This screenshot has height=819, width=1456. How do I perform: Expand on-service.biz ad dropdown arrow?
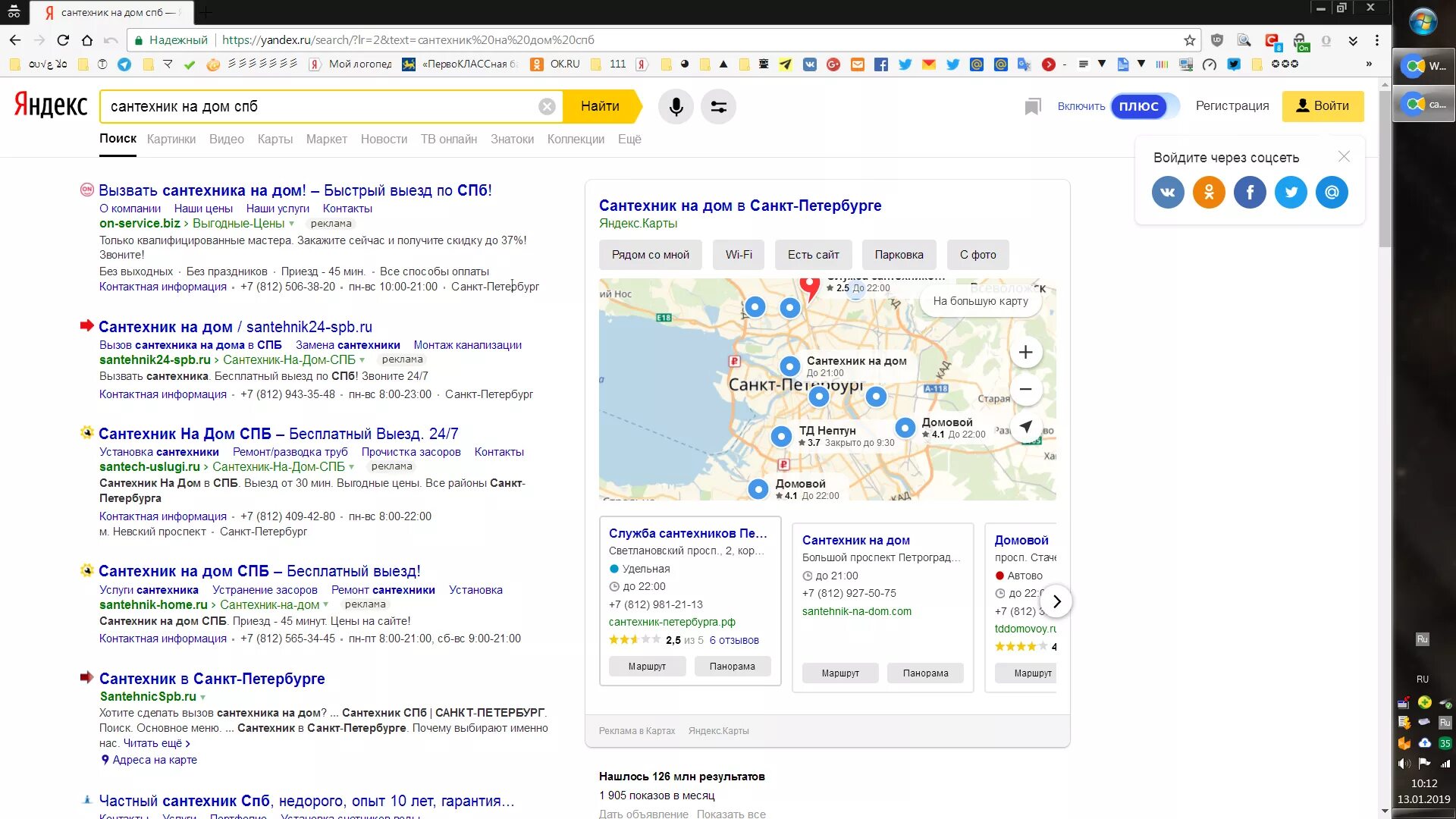coord(292,224)
